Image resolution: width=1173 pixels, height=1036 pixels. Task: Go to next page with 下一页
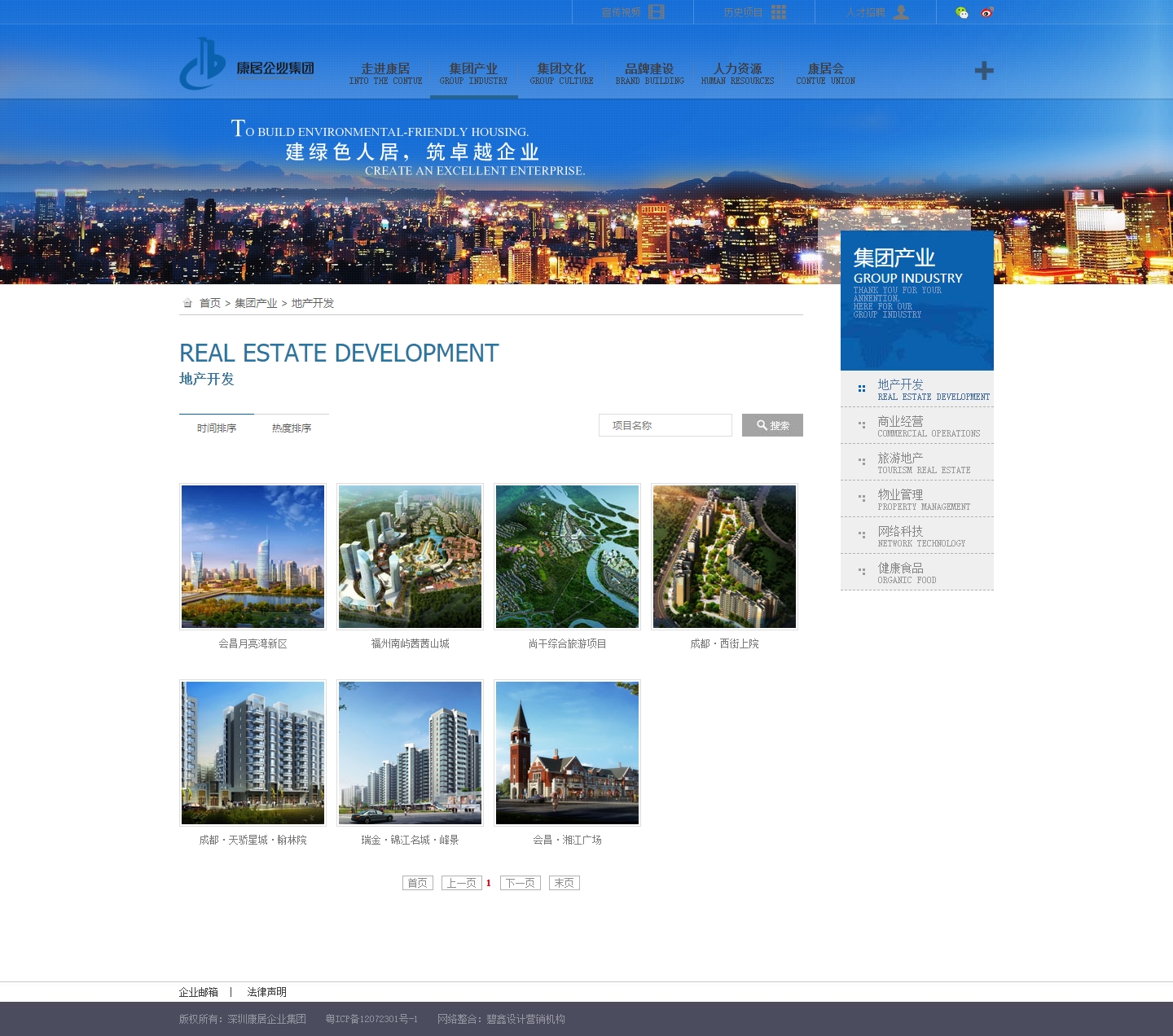pyautogui.click(x=520, y=883)
